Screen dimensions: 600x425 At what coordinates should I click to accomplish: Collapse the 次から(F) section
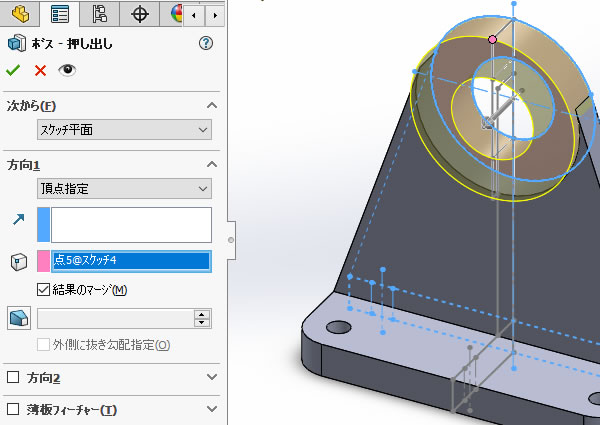pyautogui.click(x=212, y=106)
